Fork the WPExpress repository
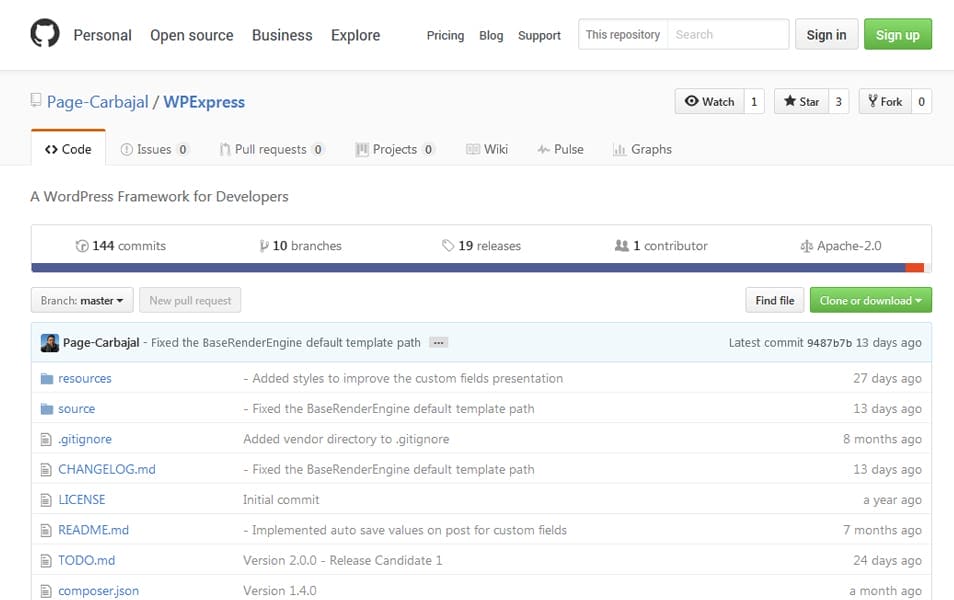Screen dimensions: 954x600 (885, 102)
